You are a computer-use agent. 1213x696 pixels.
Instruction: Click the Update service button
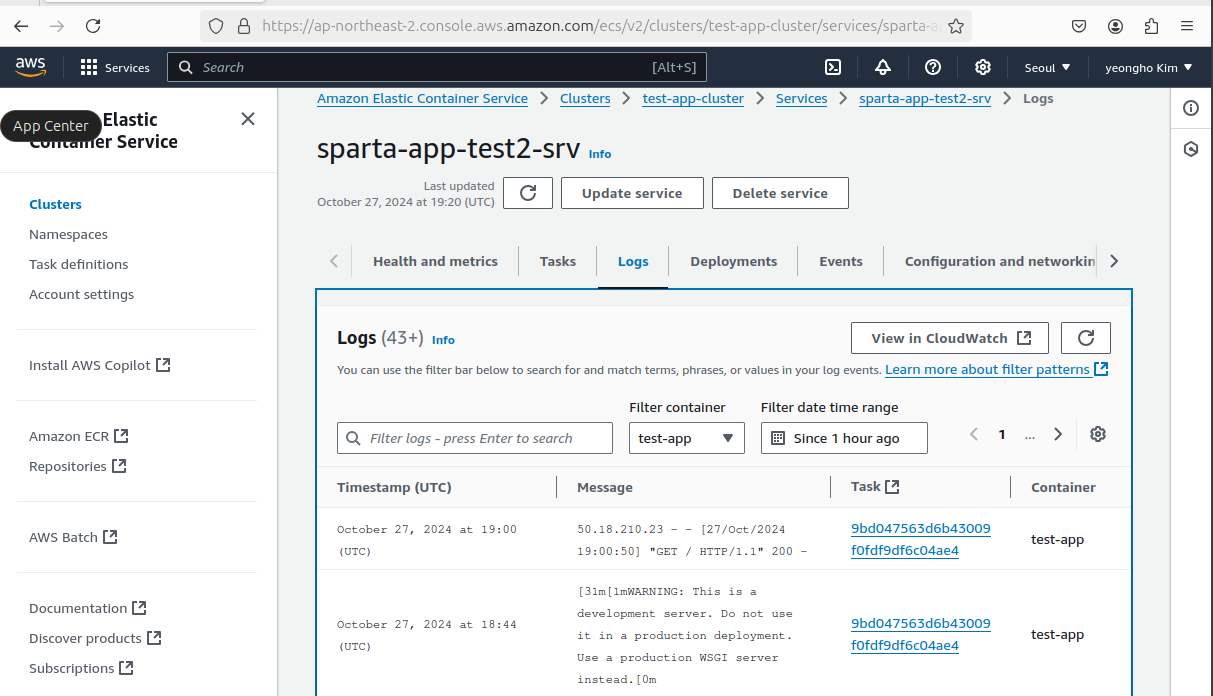(632, 193)
